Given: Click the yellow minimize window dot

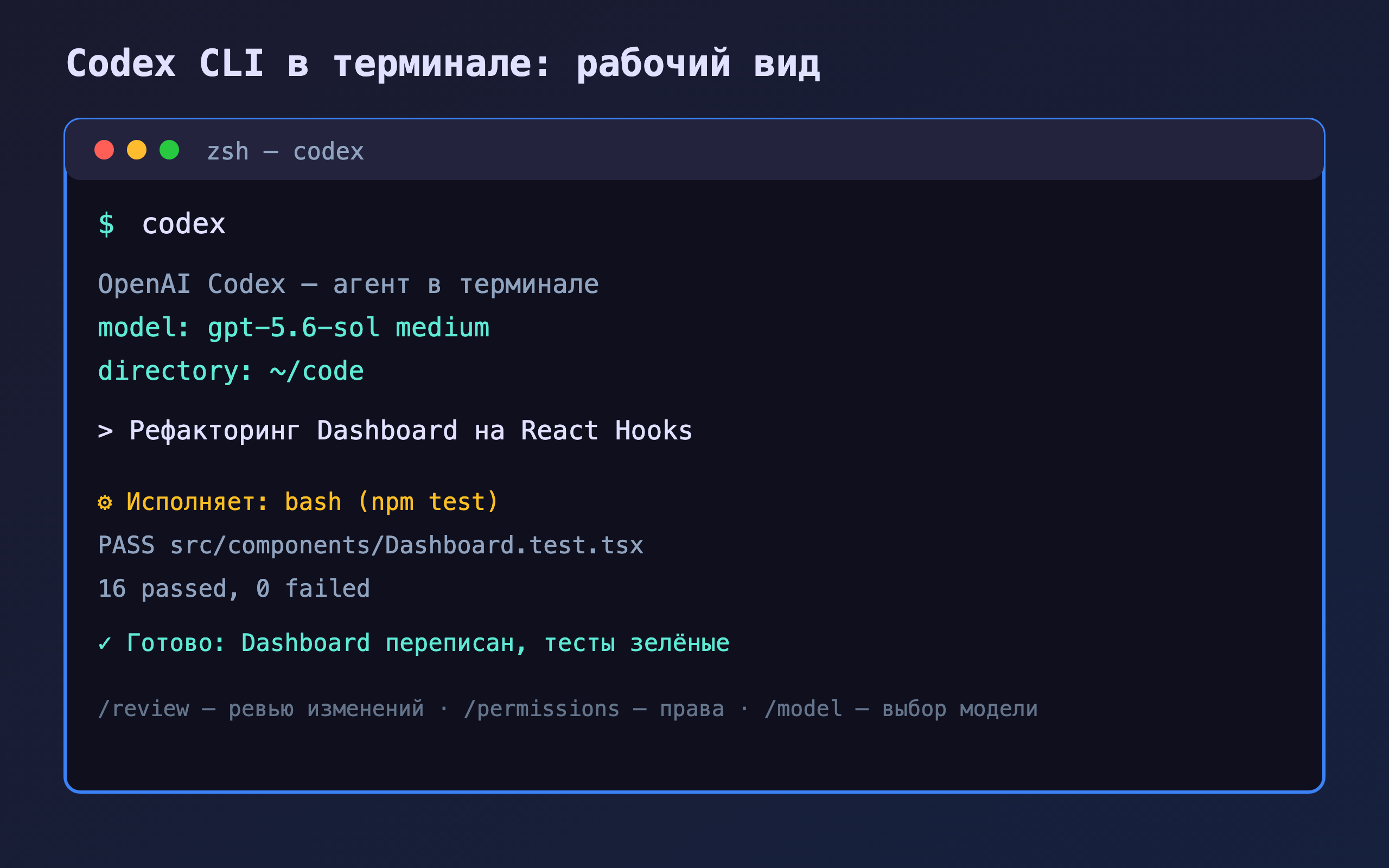Looking at the screenshot, I should pos(137,150).
